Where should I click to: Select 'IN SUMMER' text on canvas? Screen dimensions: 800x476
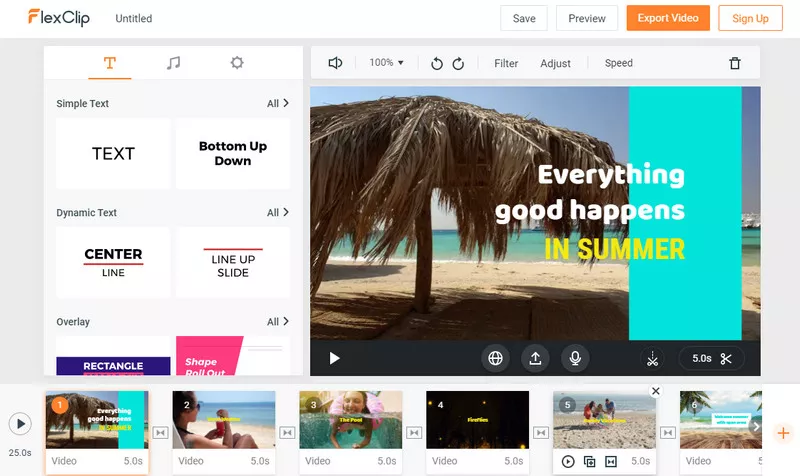point(614,249)
